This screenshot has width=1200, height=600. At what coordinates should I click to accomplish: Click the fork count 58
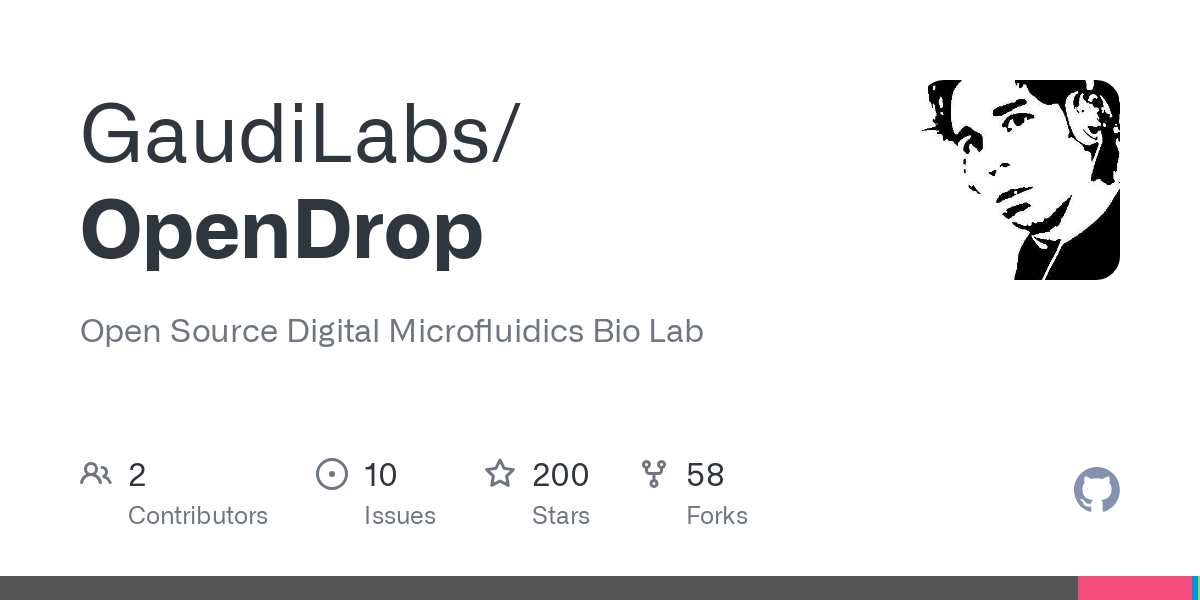pyautogui.click(x=705, y=474)
